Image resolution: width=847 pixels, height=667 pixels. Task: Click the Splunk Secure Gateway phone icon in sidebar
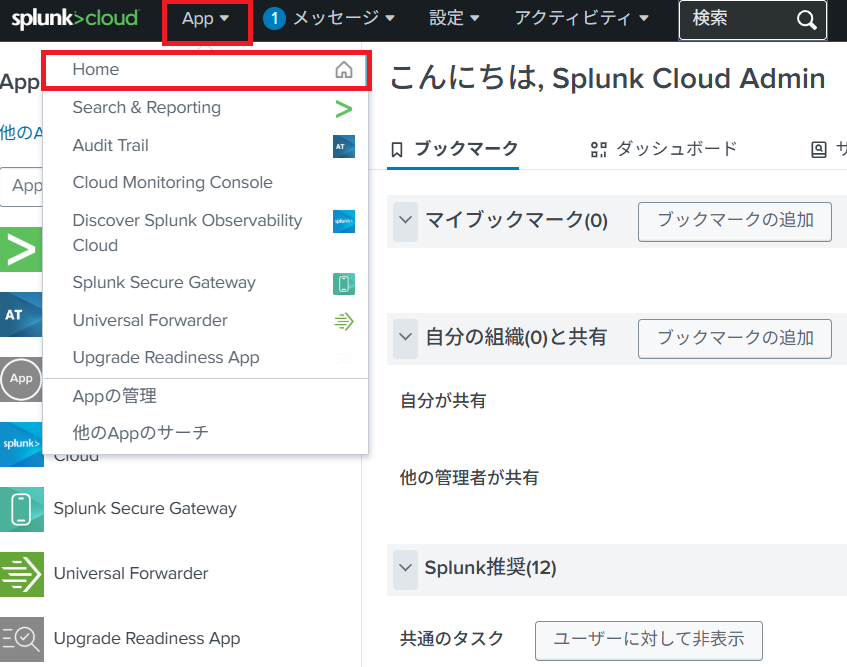pyautogui.click(x=21, y=509)
